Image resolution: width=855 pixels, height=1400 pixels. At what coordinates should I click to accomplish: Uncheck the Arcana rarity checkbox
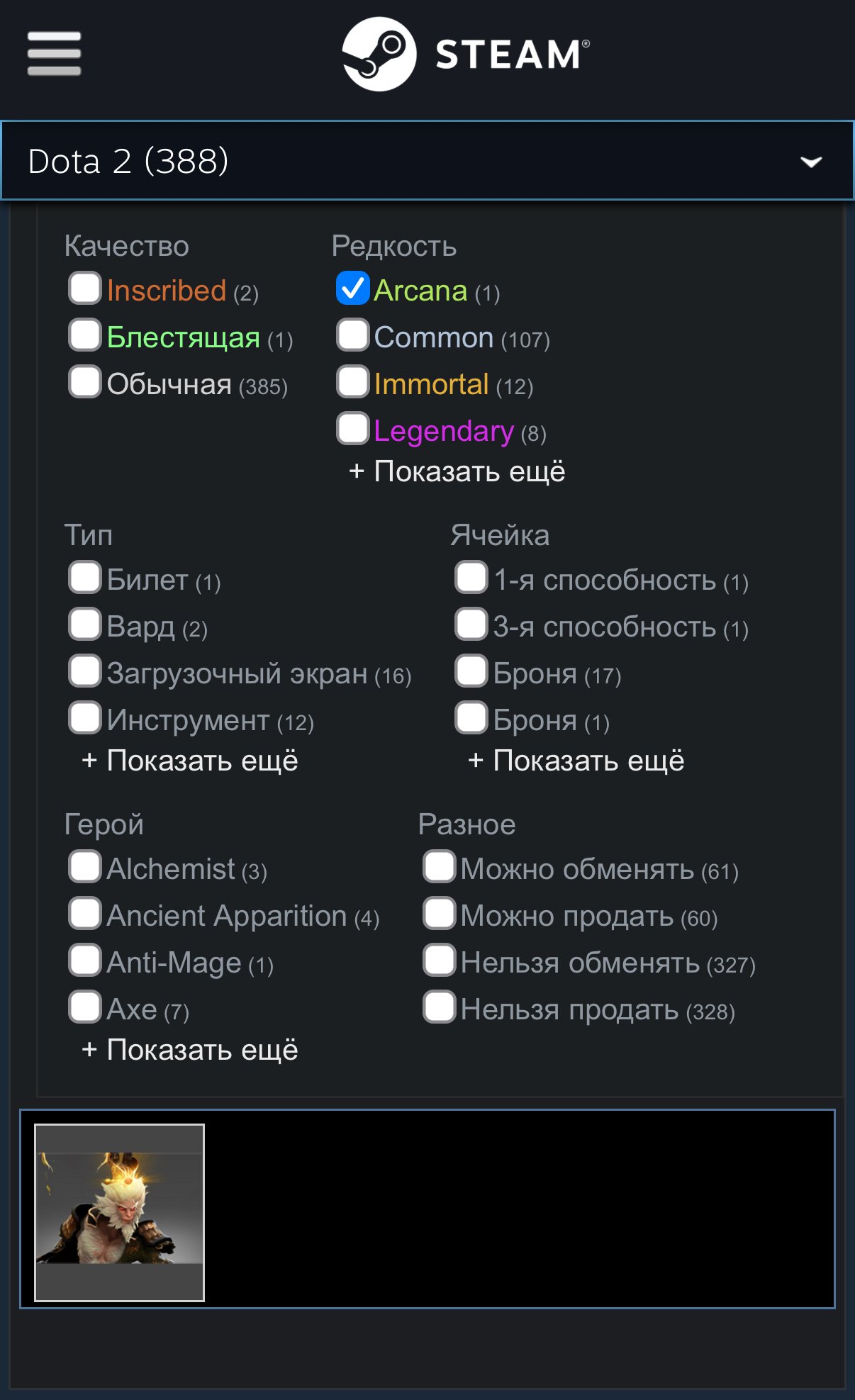pos(352,289)
